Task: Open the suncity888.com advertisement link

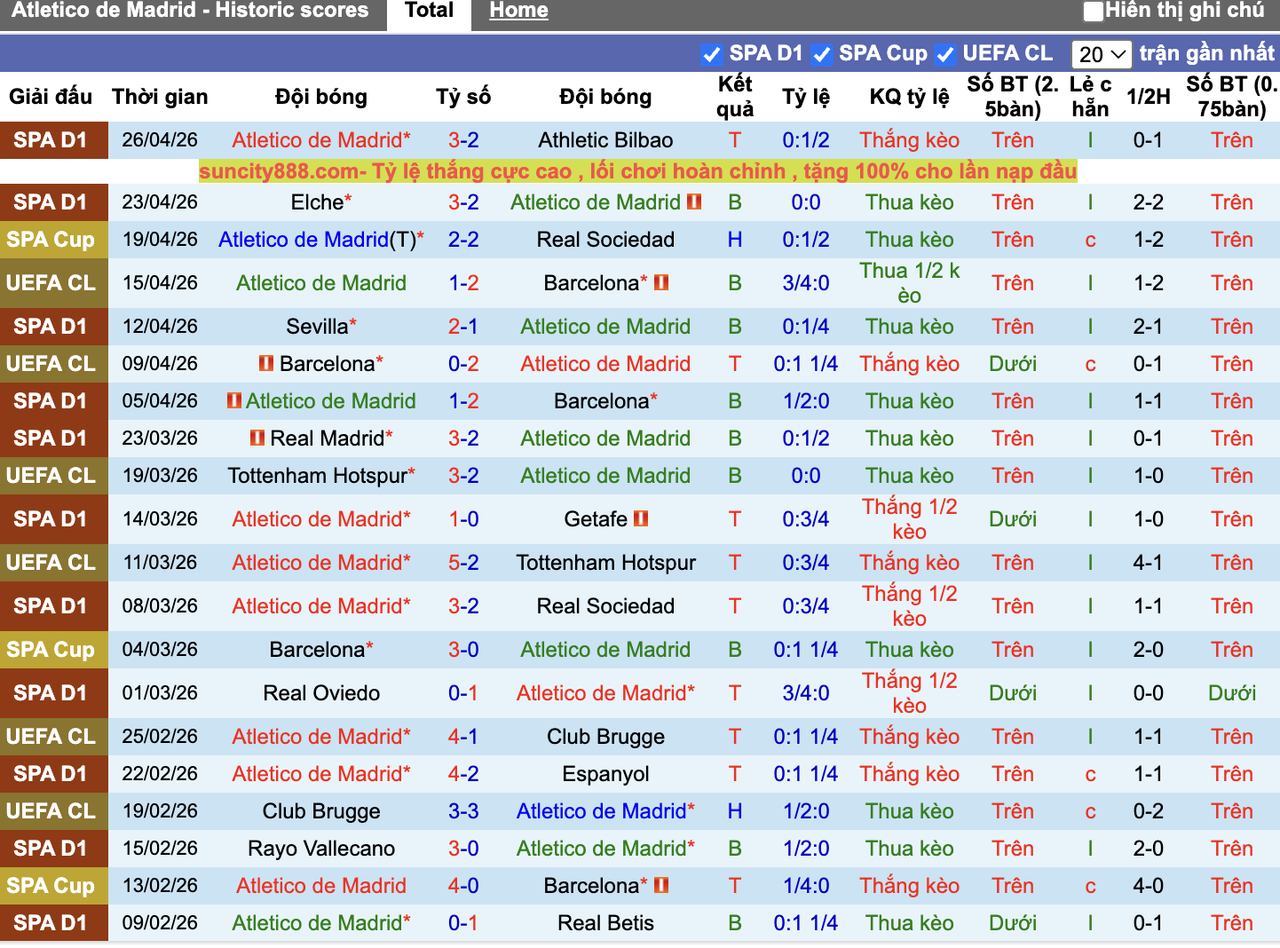Action: tap(638, 171)
